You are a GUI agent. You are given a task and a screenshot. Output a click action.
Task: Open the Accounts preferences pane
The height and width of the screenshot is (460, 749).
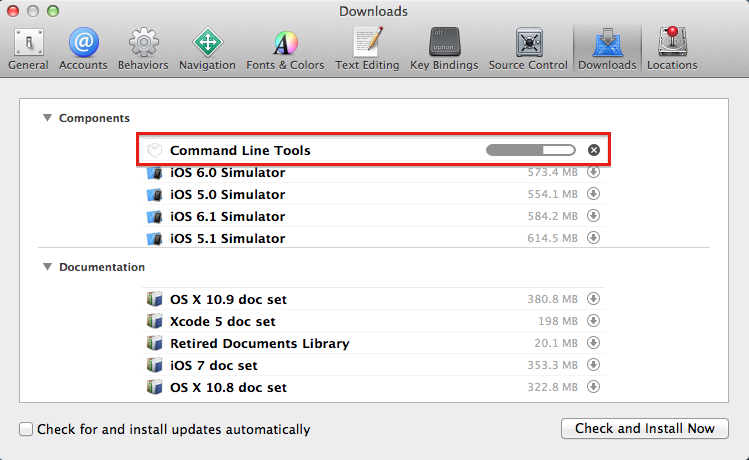pos(83,50)
